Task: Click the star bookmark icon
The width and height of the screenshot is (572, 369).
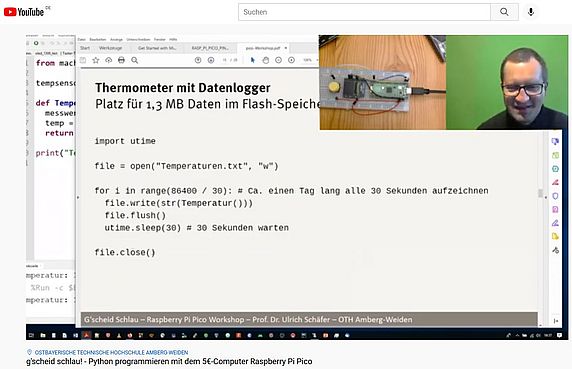Action: click(x=96, y=60)
